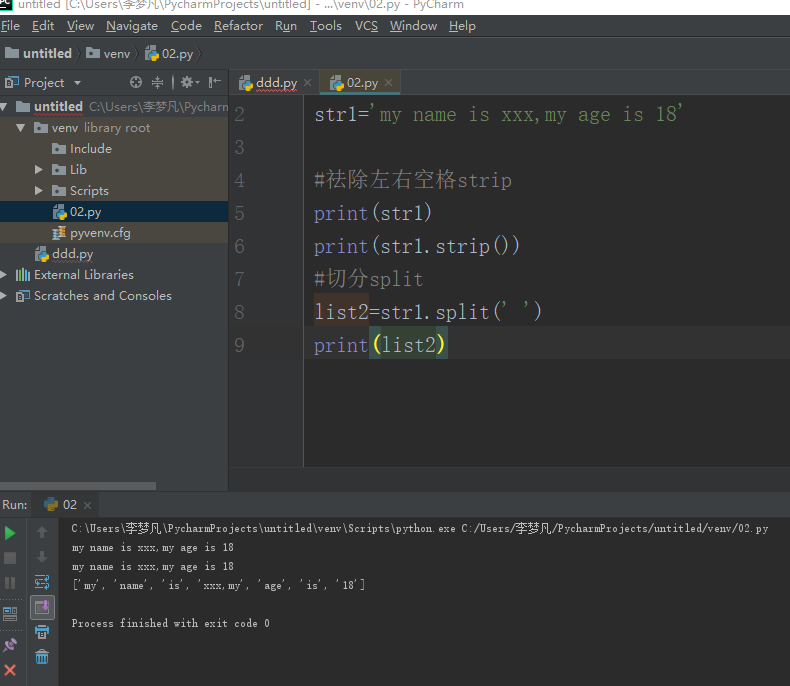Click the red Close icon in Run panel

[x=10, y=670]
